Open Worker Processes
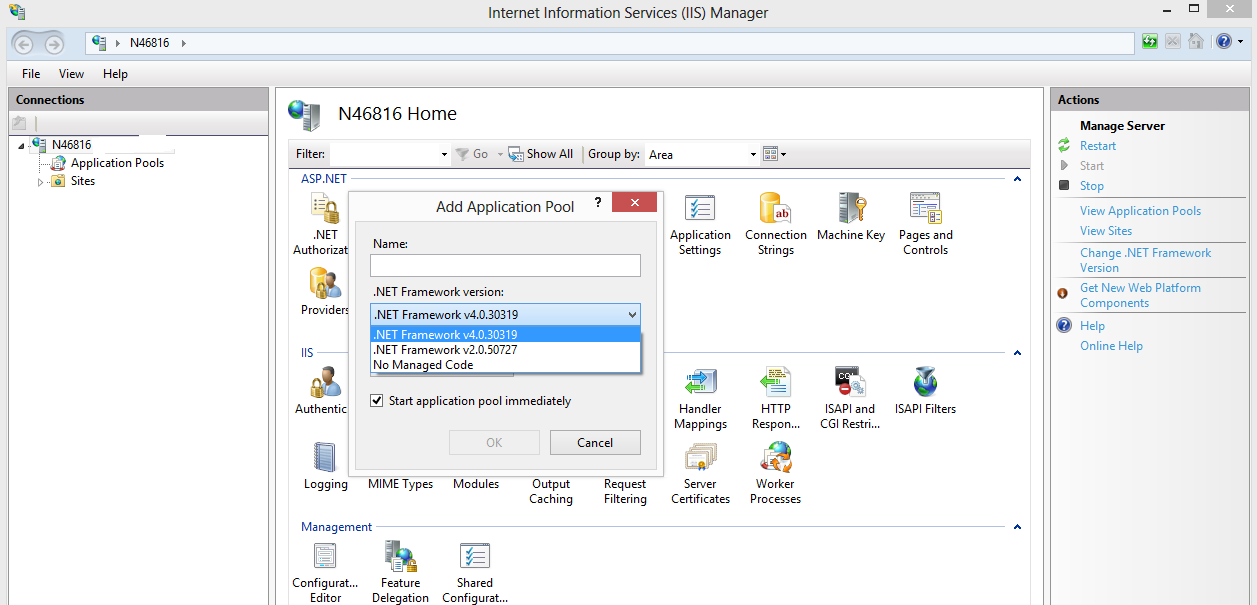Viewport: 1257px width, 605px height. pos(774,465)
